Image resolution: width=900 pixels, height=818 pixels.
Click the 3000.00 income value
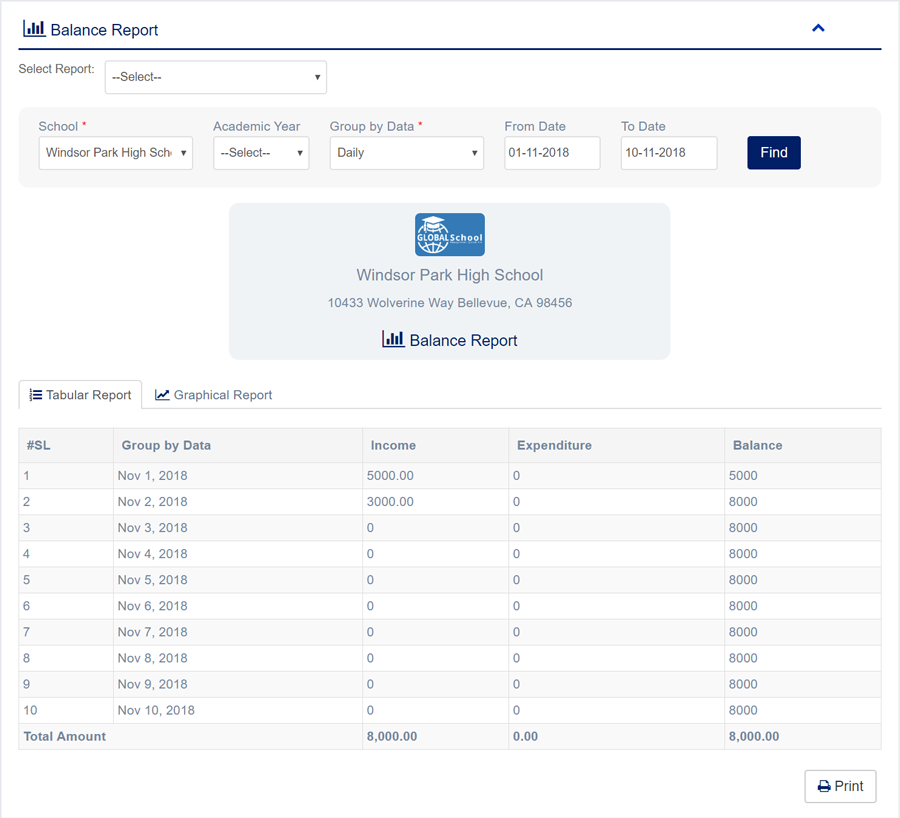coord(390,502)
